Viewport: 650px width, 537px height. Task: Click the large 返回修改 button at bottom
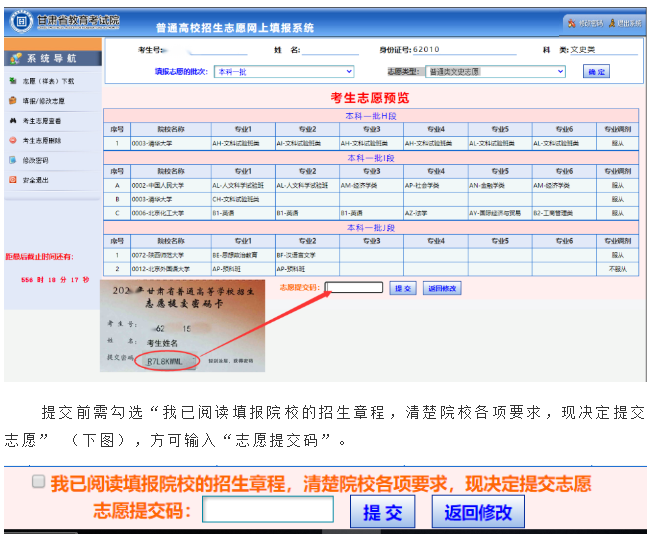[x=478, y=512]
